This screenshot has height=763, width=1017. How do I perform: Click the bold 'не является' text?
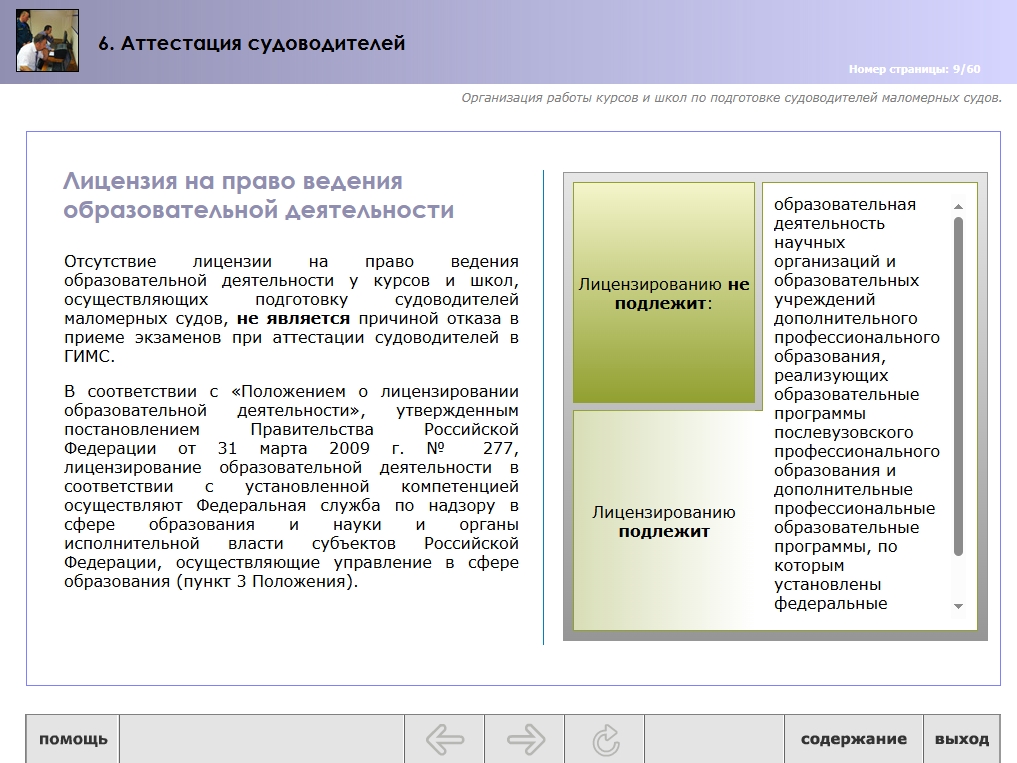point(293,319)
